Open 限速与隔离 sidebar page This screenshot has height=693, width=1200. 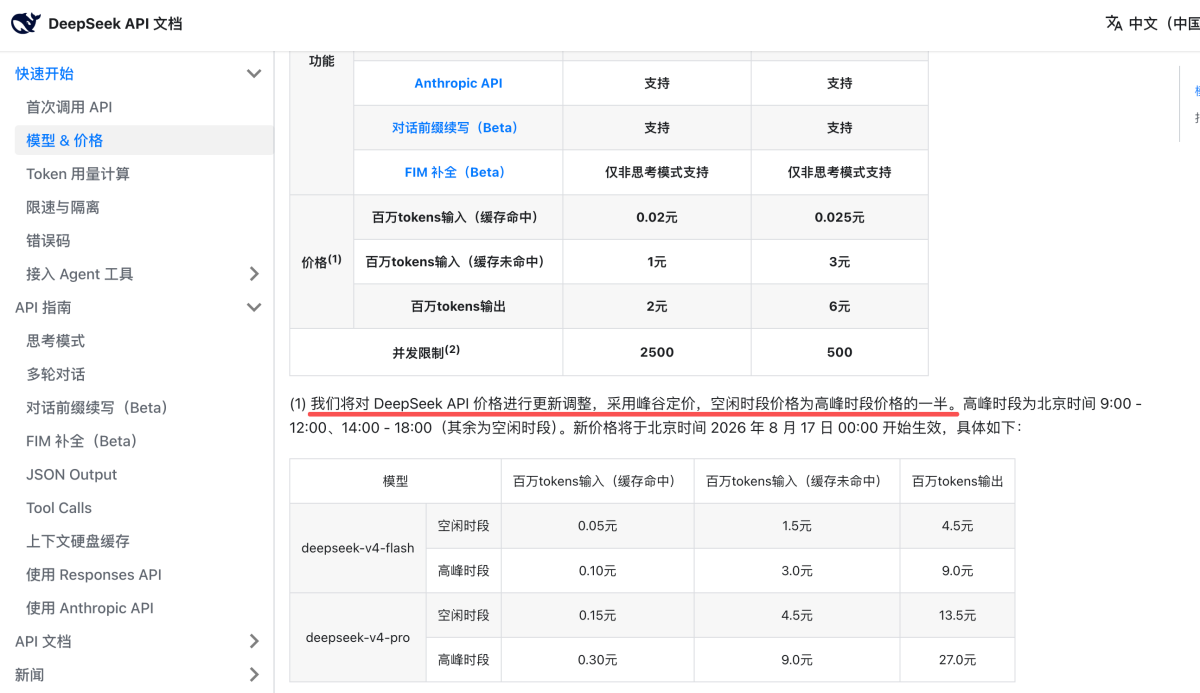coord(63,207)
